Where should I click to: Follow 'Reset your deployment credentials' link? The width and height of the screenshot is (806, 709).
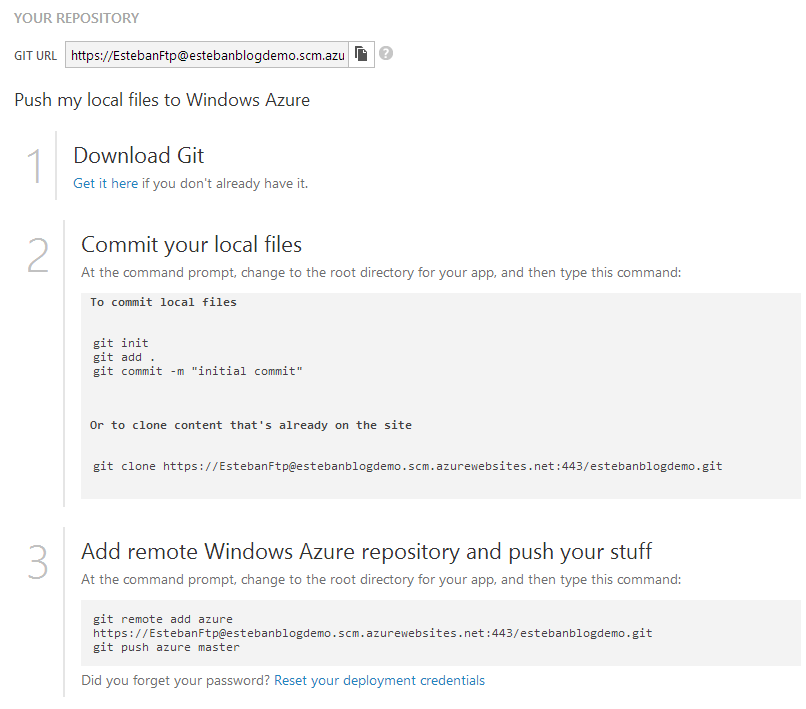pos(379,680)
